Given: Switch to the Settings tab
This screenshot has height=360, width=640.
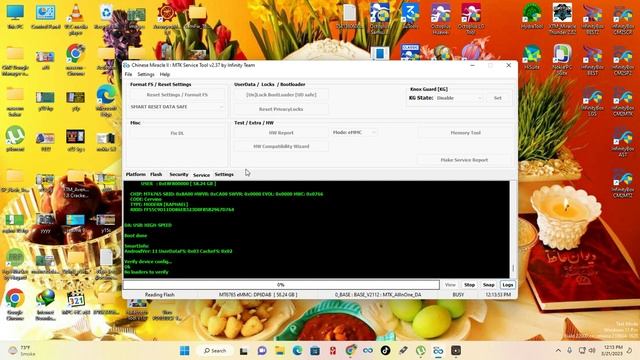Looking at the screenshot, I should tap(224, 174).
